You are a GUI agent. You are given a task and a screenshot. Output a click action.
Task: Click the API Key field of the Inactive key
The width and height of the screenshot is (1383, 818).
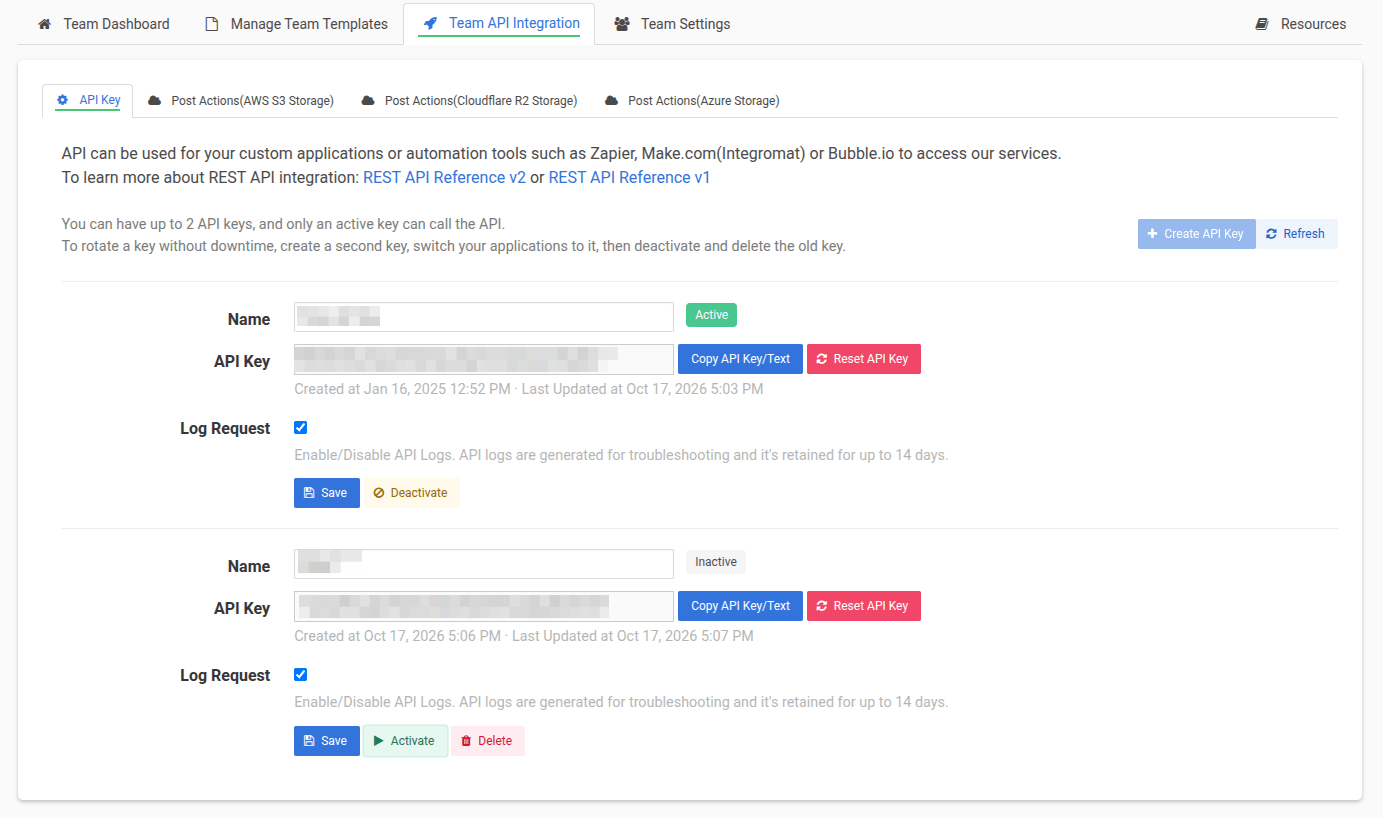coord(484,606)
